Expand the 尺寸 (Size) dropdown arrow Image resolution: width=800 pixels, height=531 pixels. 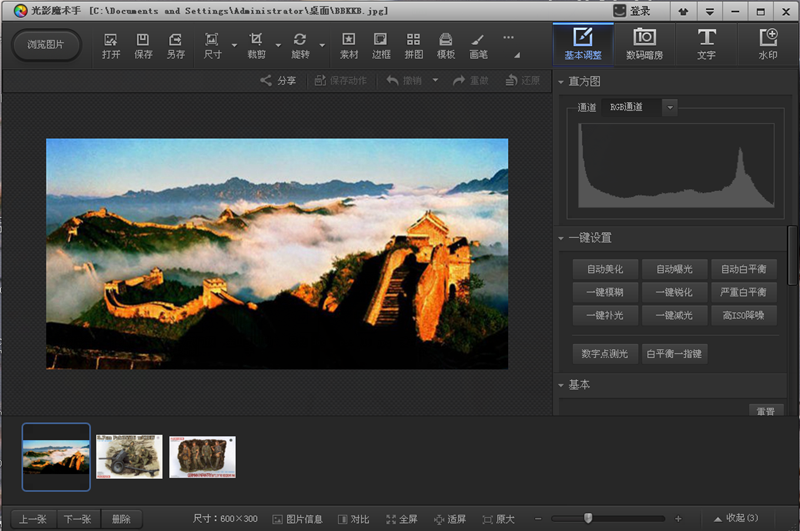coord(234,46)
